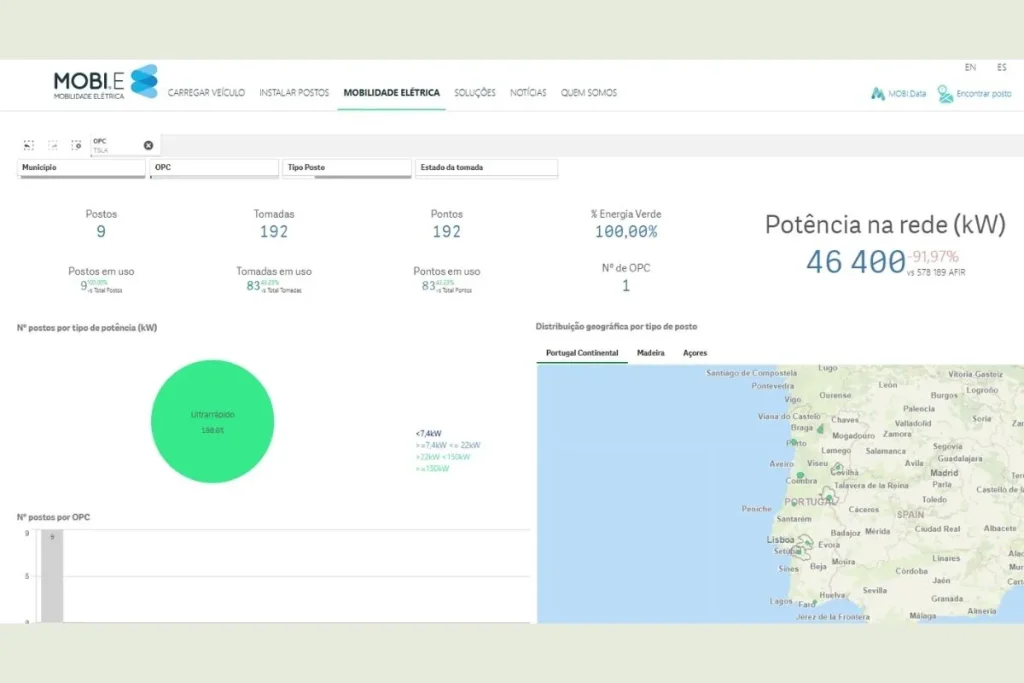The width and height of the screenshot is (1024, 683).
Task: Select the Açores map tab
Action: tap(695, 353)
